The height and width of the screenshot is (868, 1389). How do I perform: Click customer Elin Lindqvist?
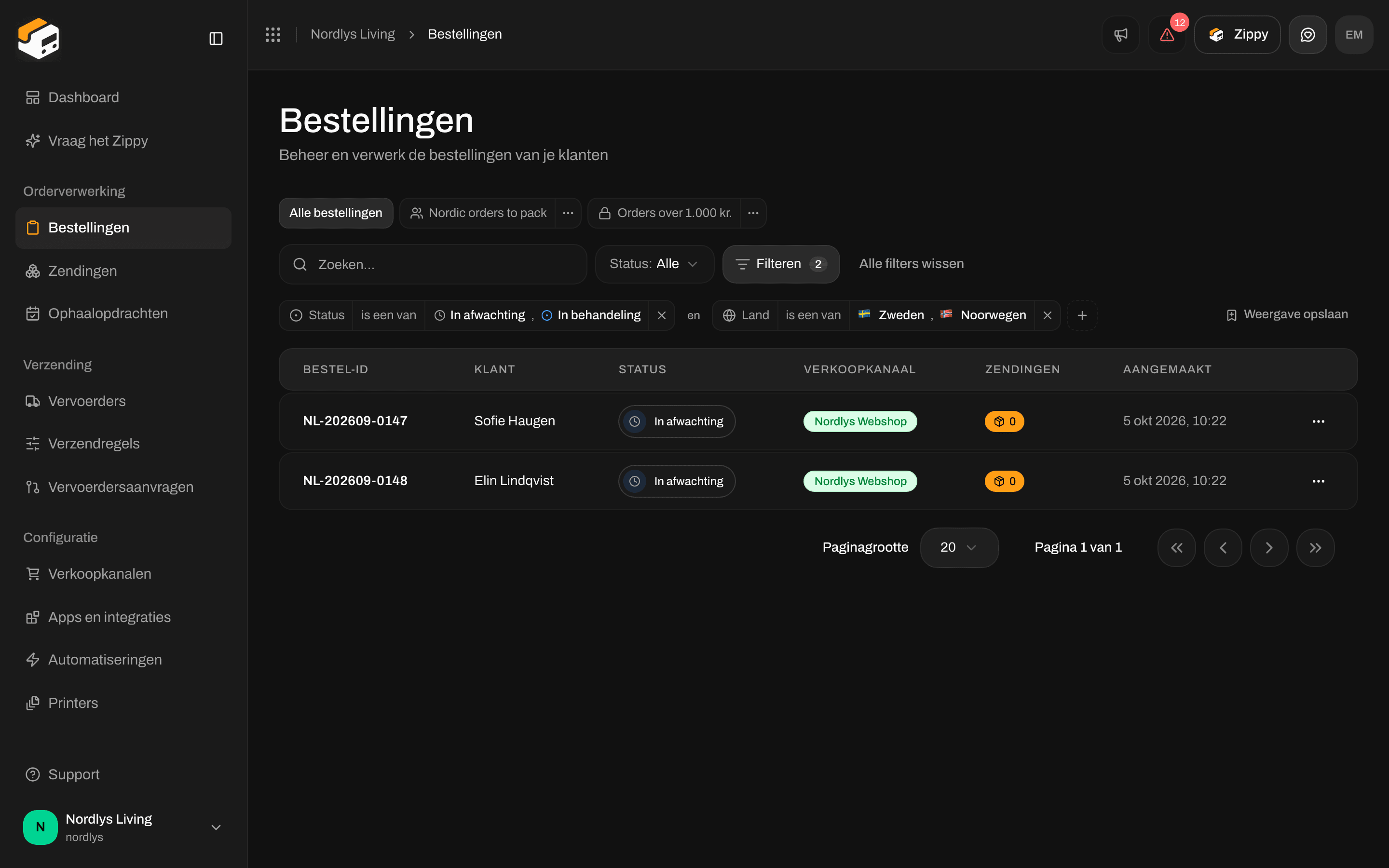tap(514, 480)
